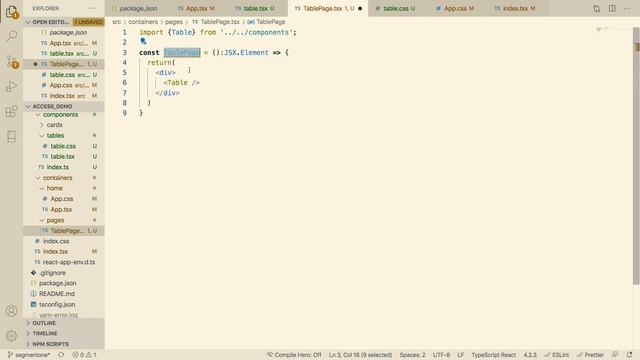The height and width of the screenshot is (360, 640).
Task: Click the editor's vertical scrollbar
Action: point(636,156)
